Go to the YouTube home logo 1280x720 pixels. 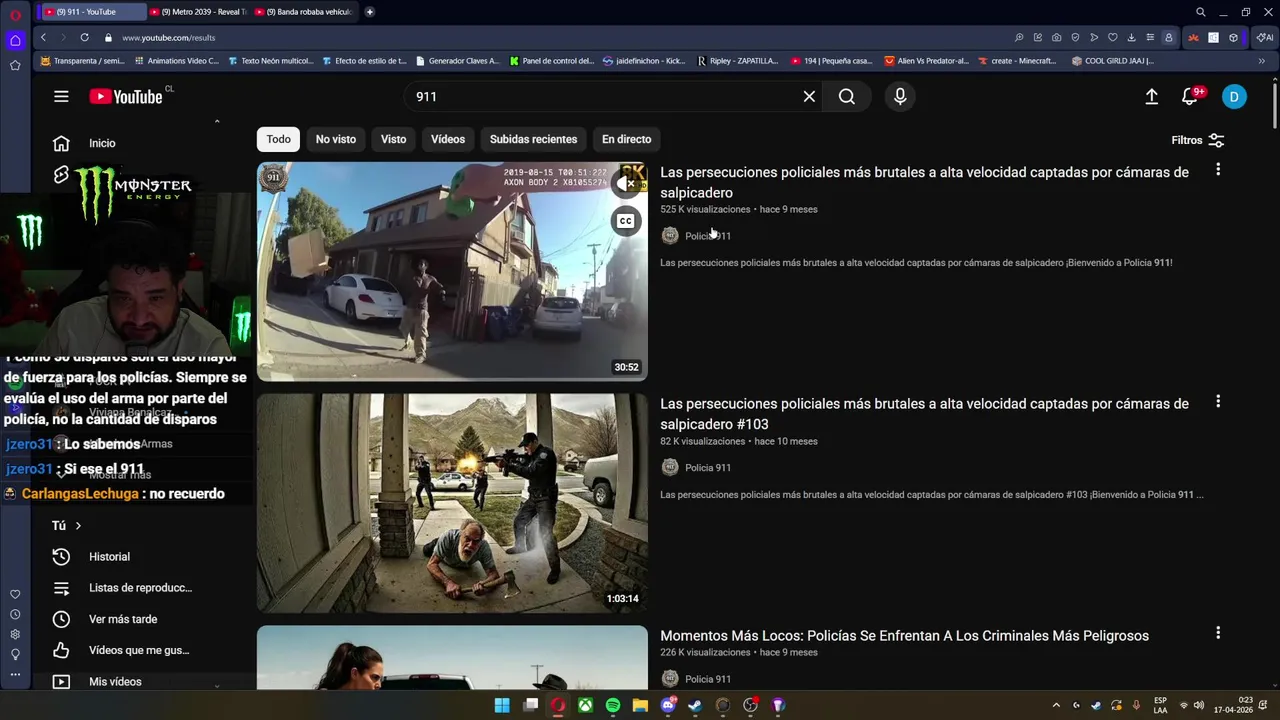click(x=126, y=96)
